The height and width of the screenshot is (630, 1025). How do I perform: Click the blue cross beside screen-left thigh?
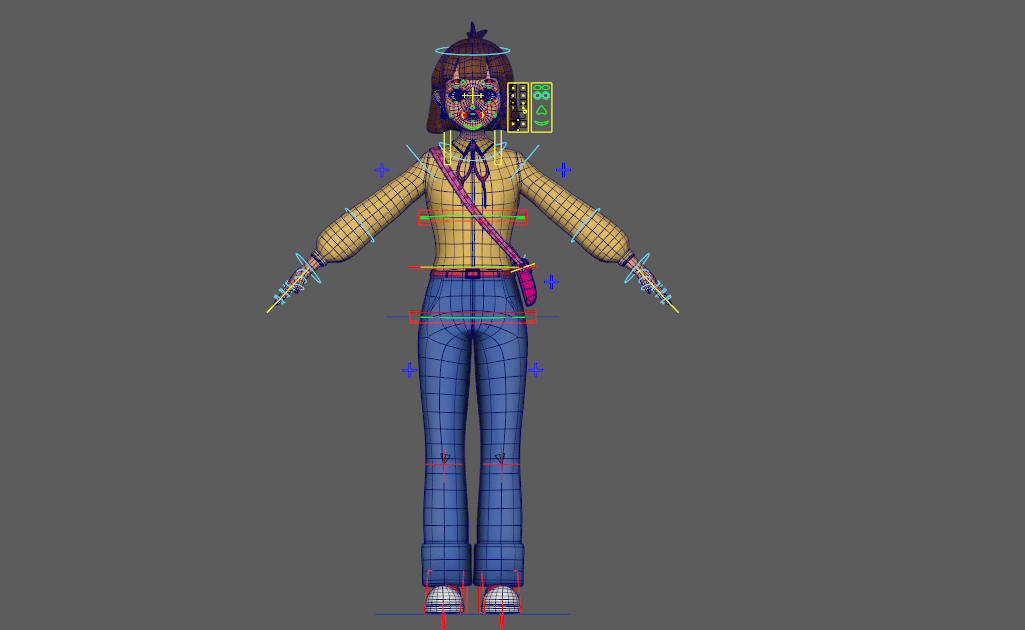[409, 370]
